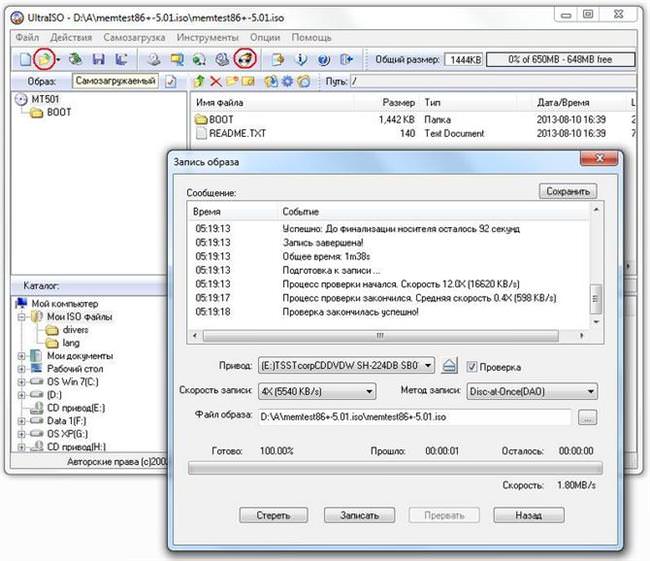
Task: Click the Имя файла column header
Action: click(220, 102)
